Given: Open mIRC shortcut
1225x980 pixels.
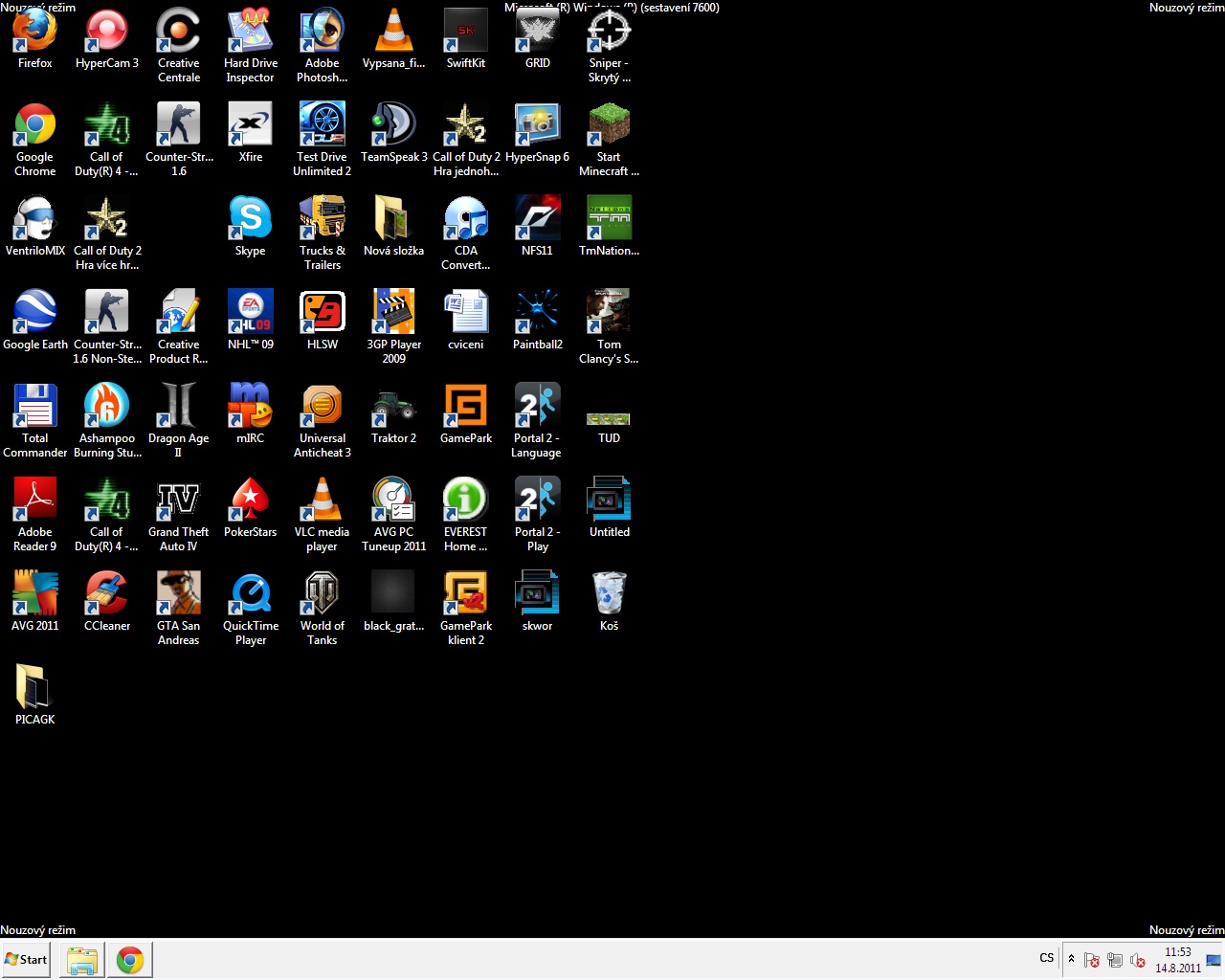Looking at the screenshot, I should (x=251, y=414).
